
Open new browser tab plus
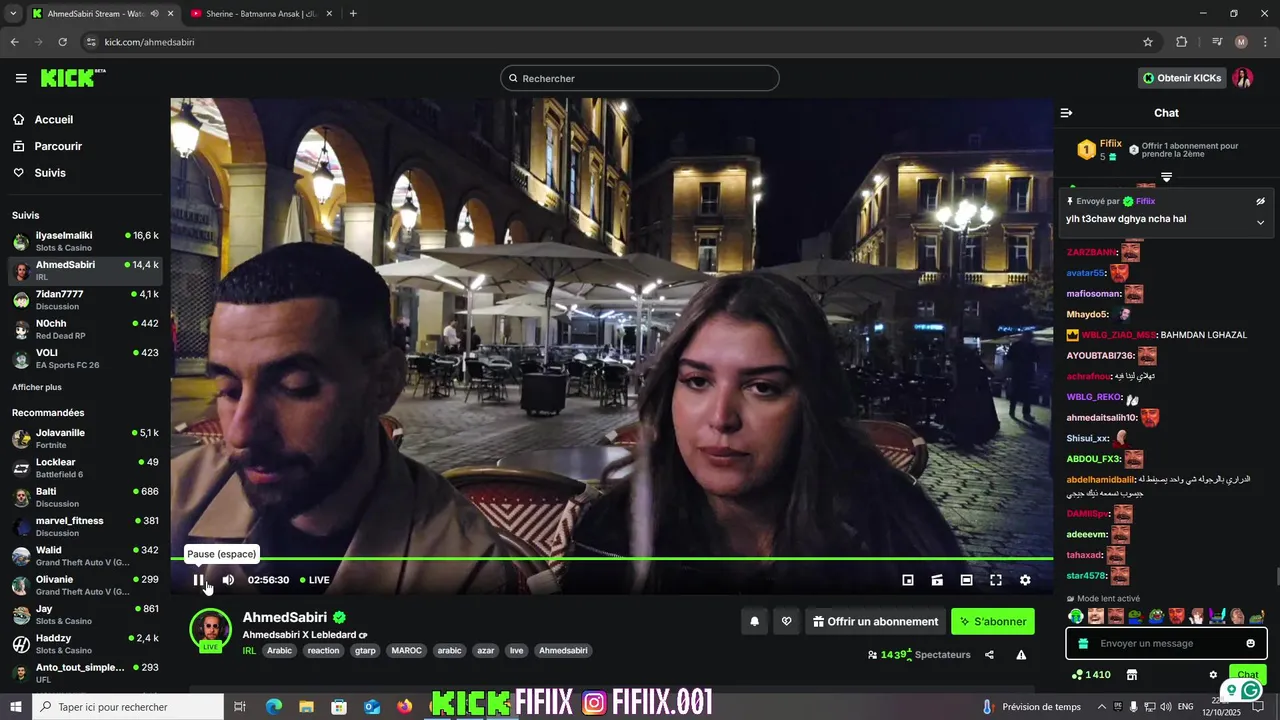pos(353,14)
